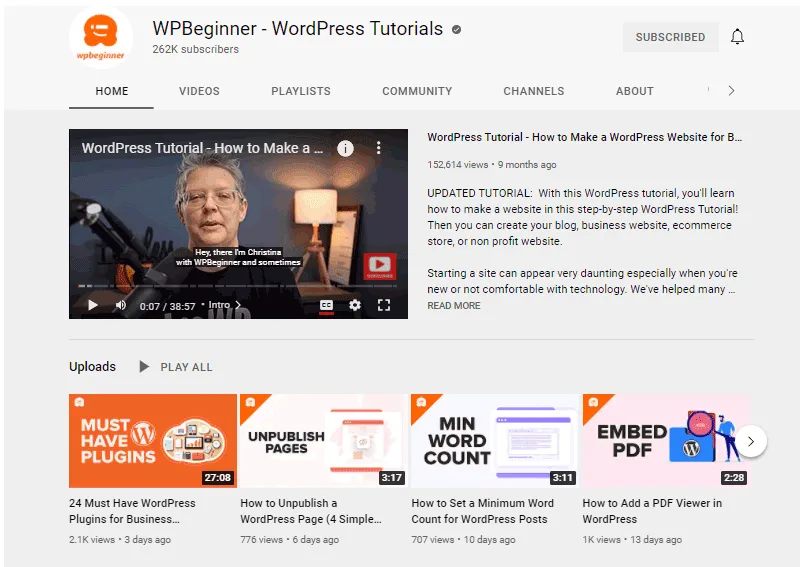Mute the video using the speaker icon

coord(121,305)
